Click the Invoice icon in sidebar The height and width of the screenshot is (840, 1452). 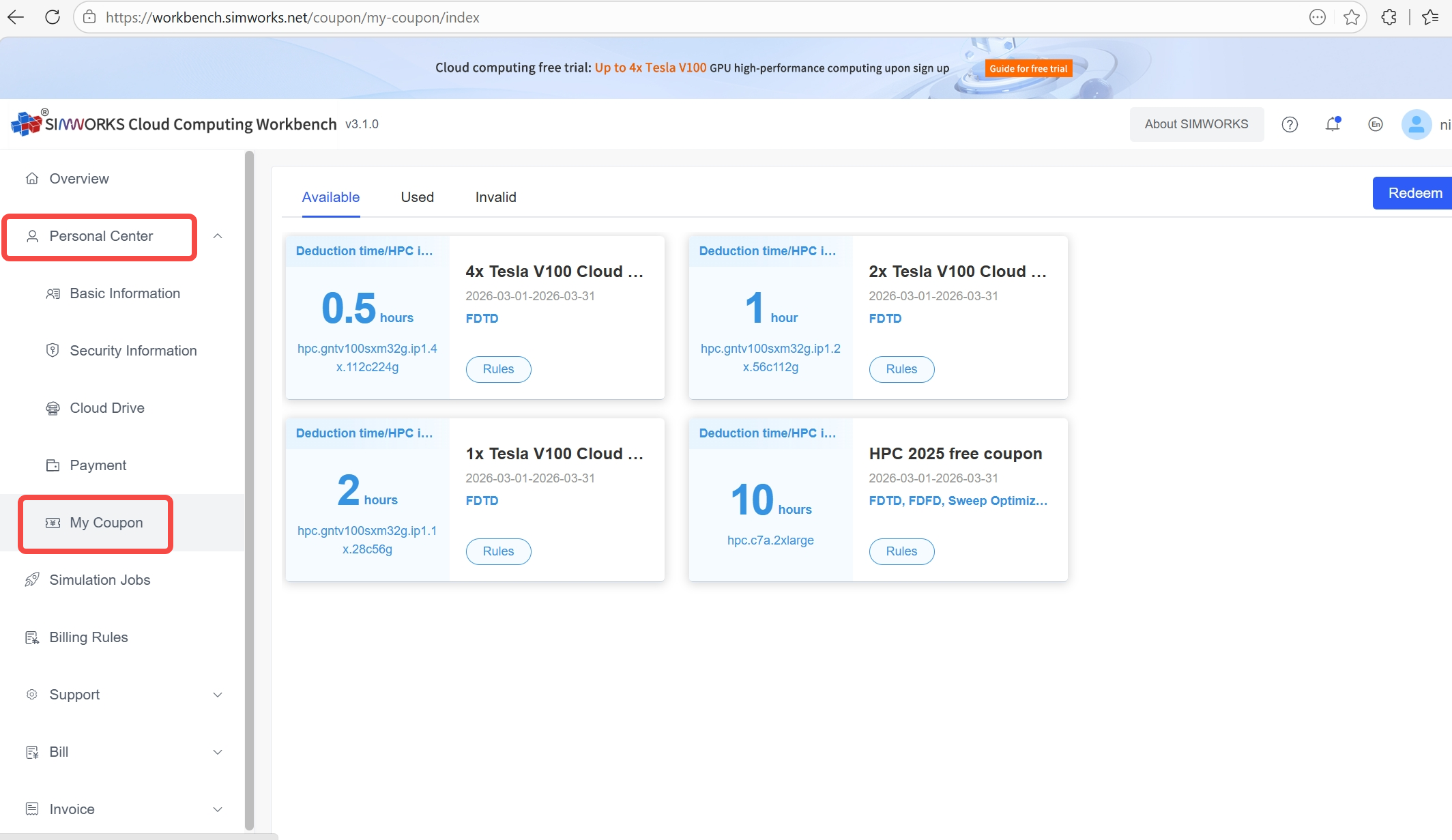32,809
